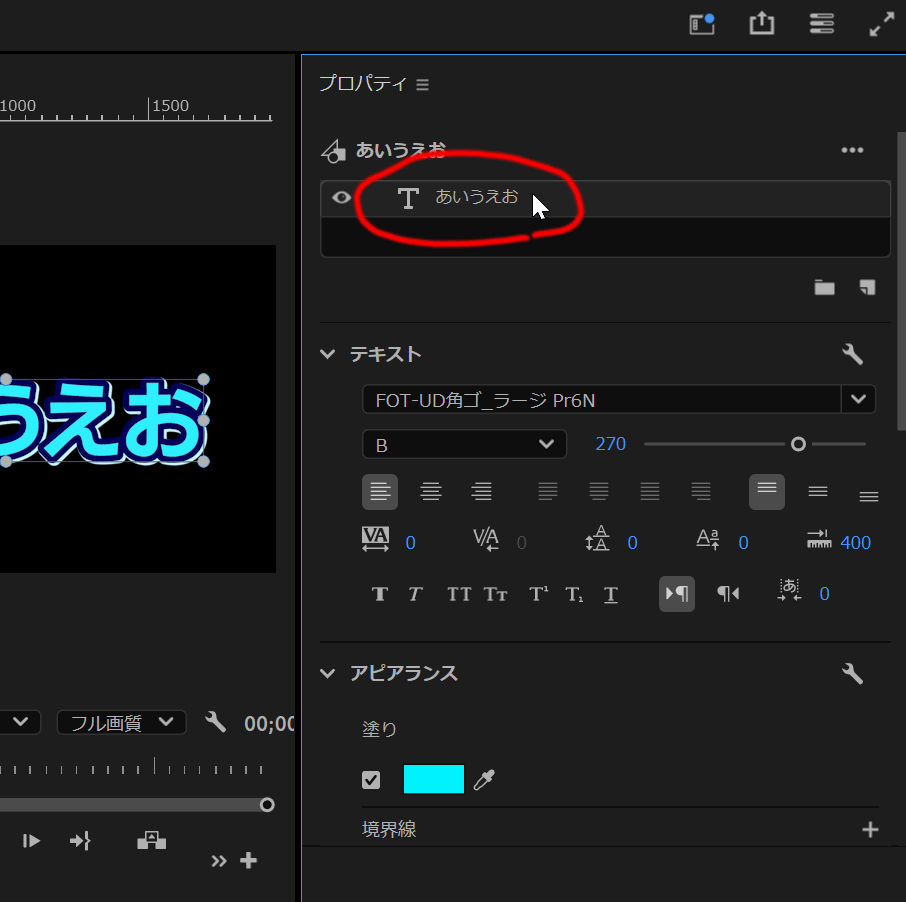Open the フル画質 playback resolution dropdown
906x902 pixels.
pyautogui.click(x=121, y=722)
